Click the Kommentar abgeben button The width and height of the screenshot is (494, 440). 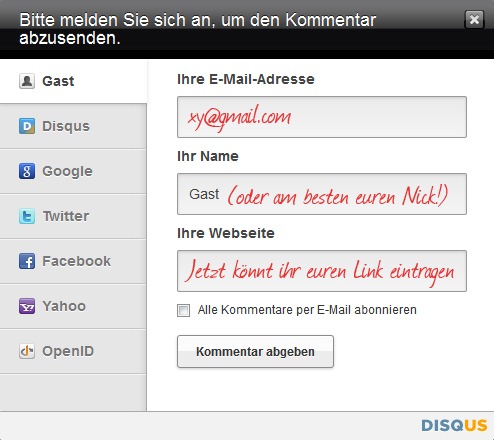(x=255, y=352)
